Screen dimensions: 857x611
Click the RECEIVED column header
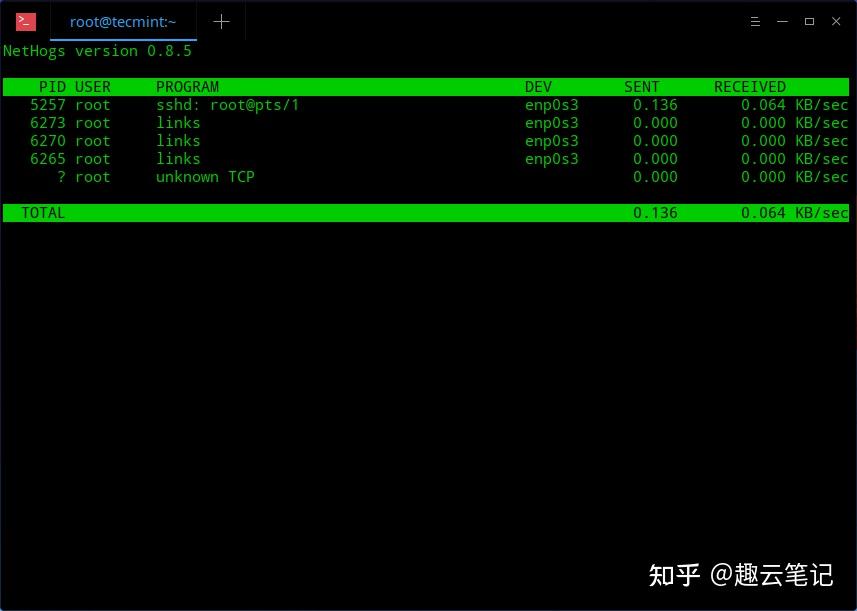(750, 86)
